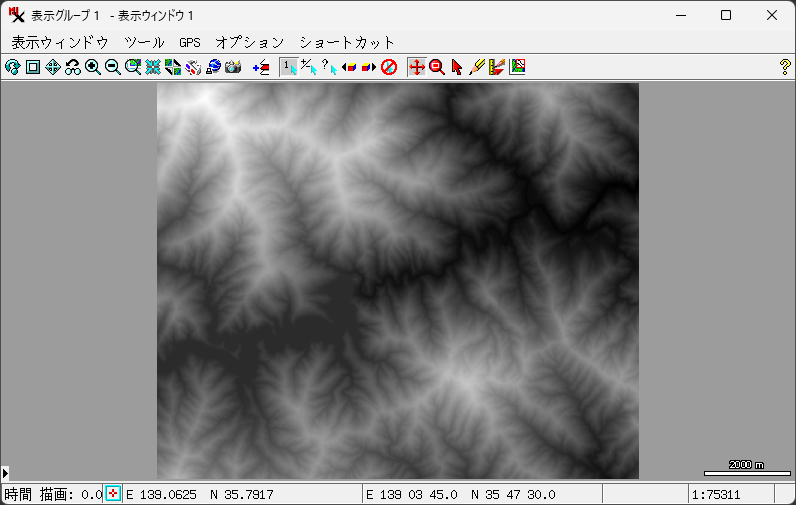Toggle the single-select cursor mode button
Image resolution: width=796 pixels, height=505 pixels.
288,67
